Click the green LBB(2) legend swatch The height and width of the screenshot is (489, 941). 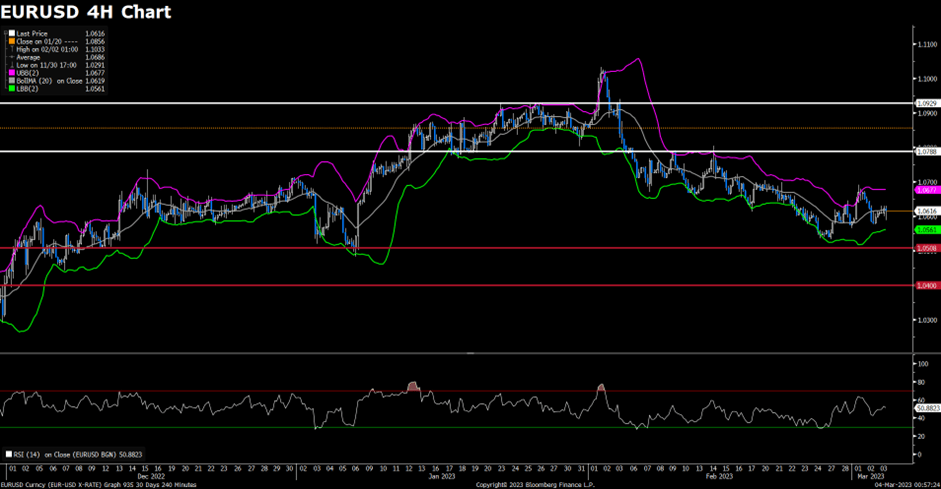tap(12, 87)
